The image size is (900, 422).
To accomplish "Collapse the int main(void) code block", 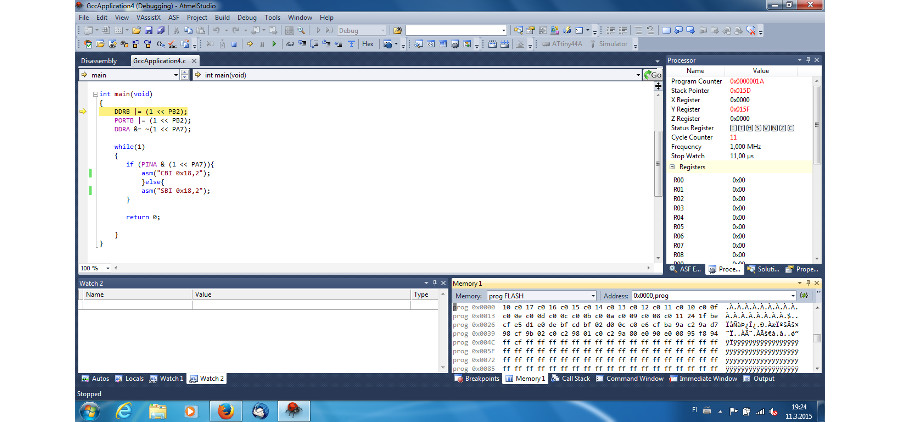I will pos(95,94).
